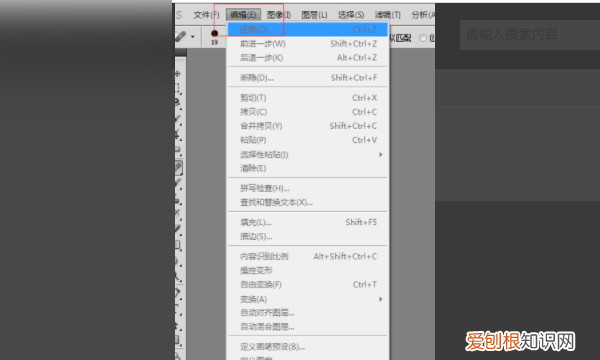Select the 渐隐(D)... menu entry

(x=308, y=78)
